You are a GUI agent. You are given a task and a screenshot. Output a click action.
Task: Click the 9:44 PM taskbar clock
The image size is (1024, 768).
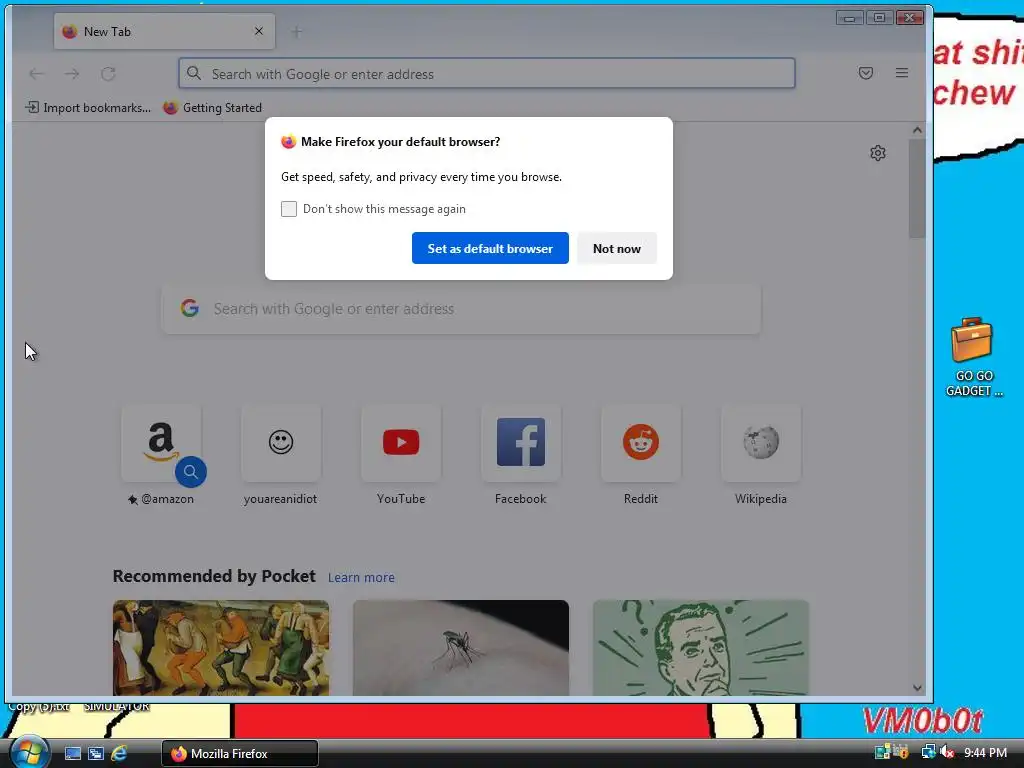pos(985,753)
